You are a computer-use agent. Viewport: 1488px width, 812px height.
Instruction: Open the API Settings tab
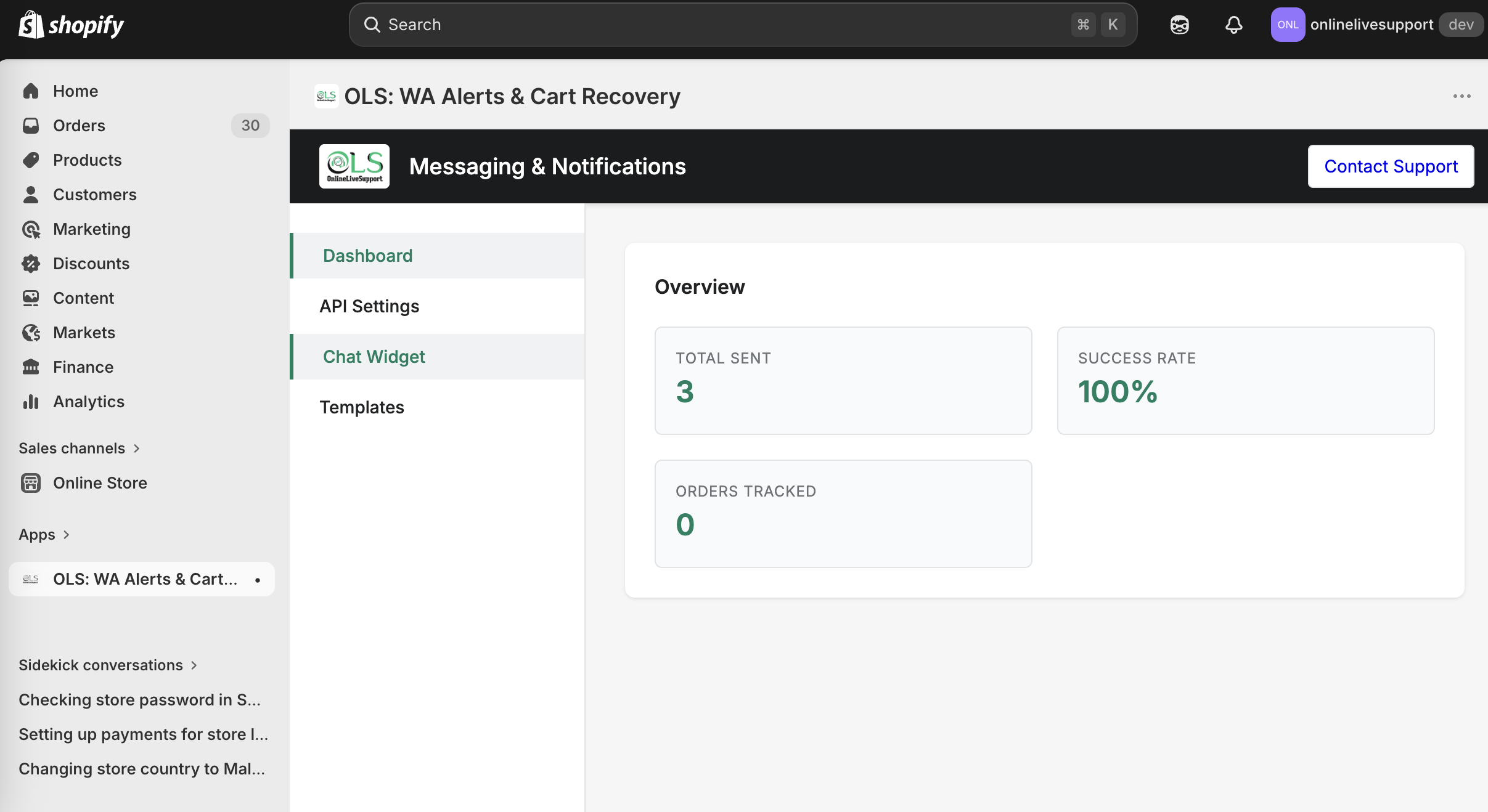[437, 306]
